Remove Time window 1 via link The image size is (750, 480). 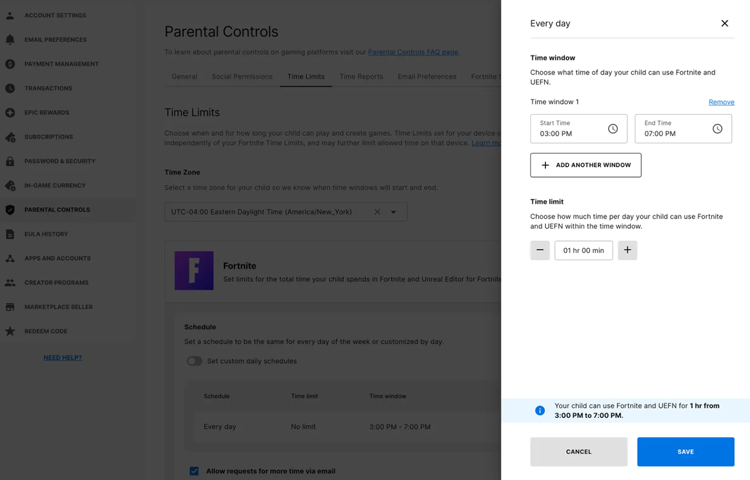point(721,102)
